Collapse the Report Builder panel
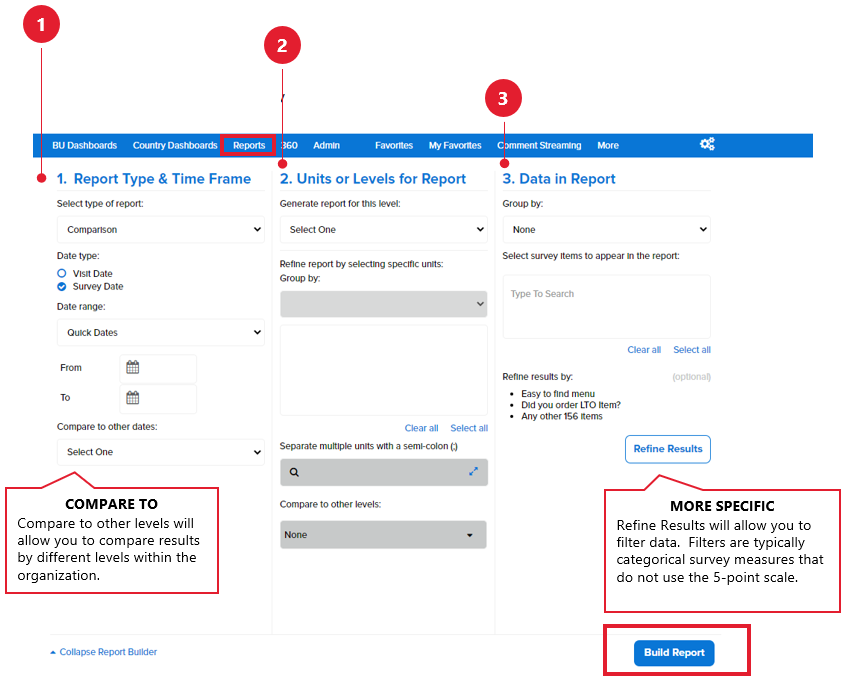Image resolution: width=861 pixels, height=681 pixels. point(103,652)
